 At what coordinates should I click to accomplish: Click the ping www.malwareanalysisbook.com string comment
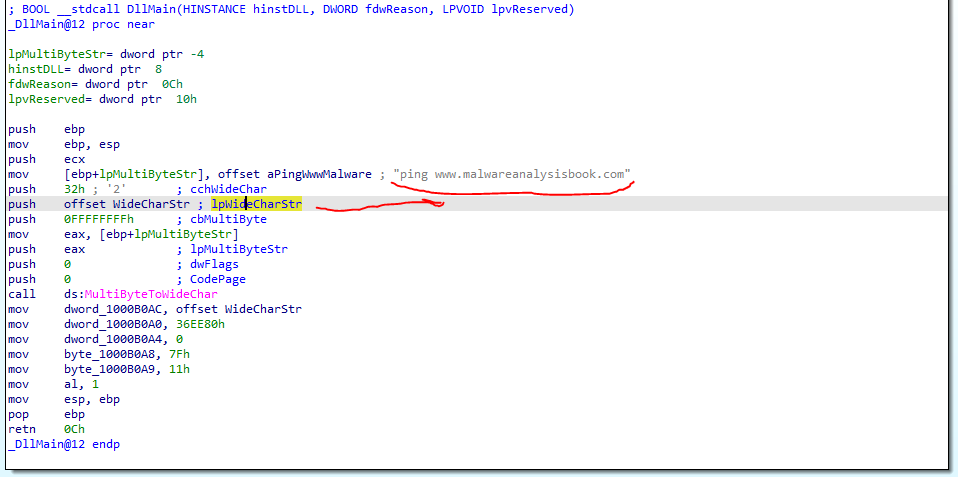513,174
